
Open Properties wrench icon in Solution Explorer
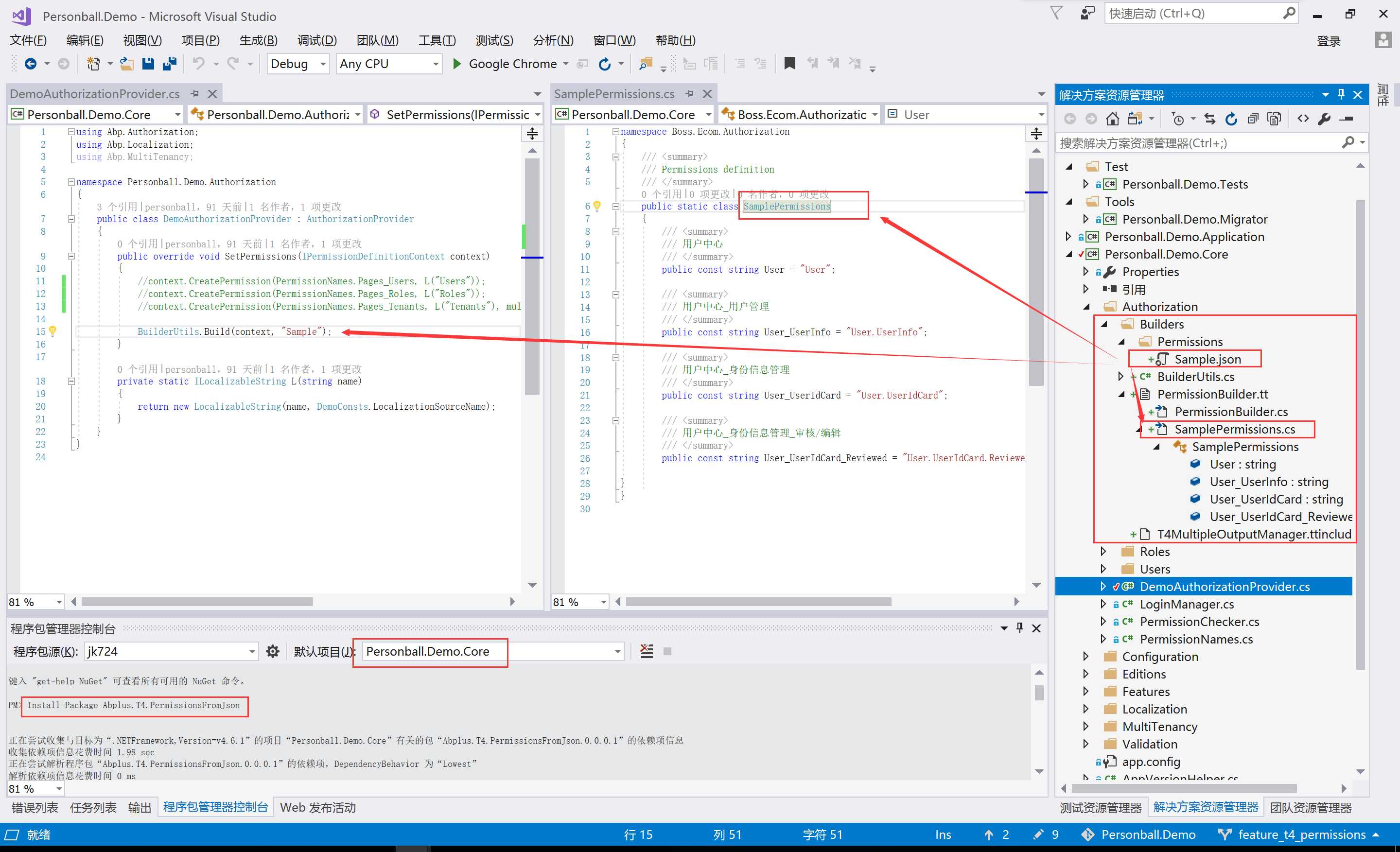point(1325,119)
